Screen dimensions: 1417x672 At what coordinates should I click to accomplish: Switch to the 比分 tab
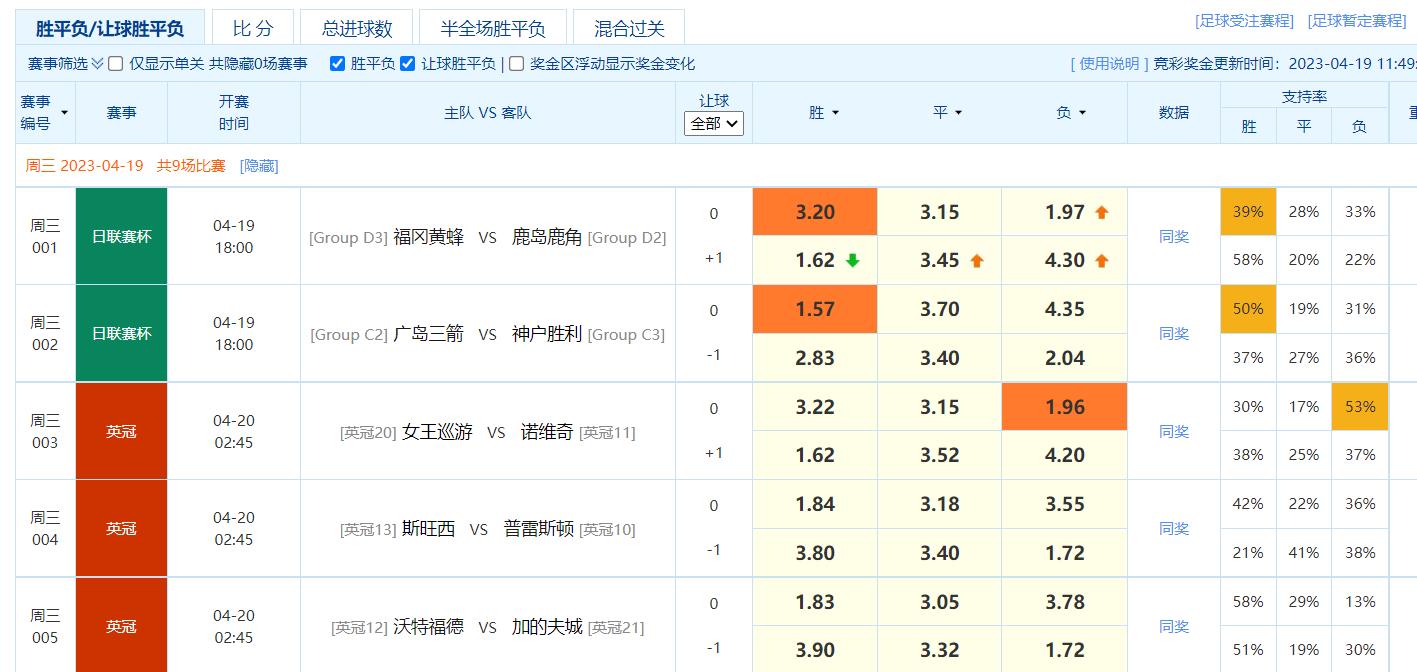tap(252, 28)
